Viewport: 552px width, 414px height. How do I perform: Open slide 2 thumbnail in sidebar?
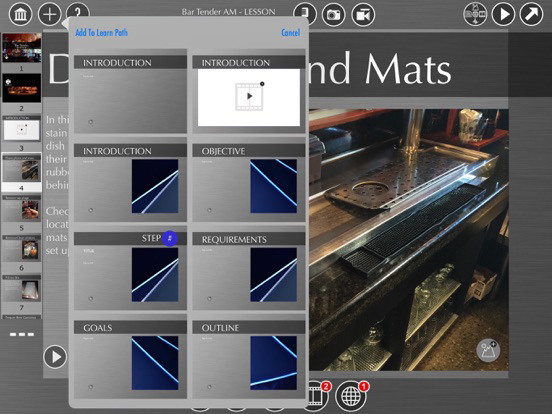pyautogui.click(x=21, y=88)
